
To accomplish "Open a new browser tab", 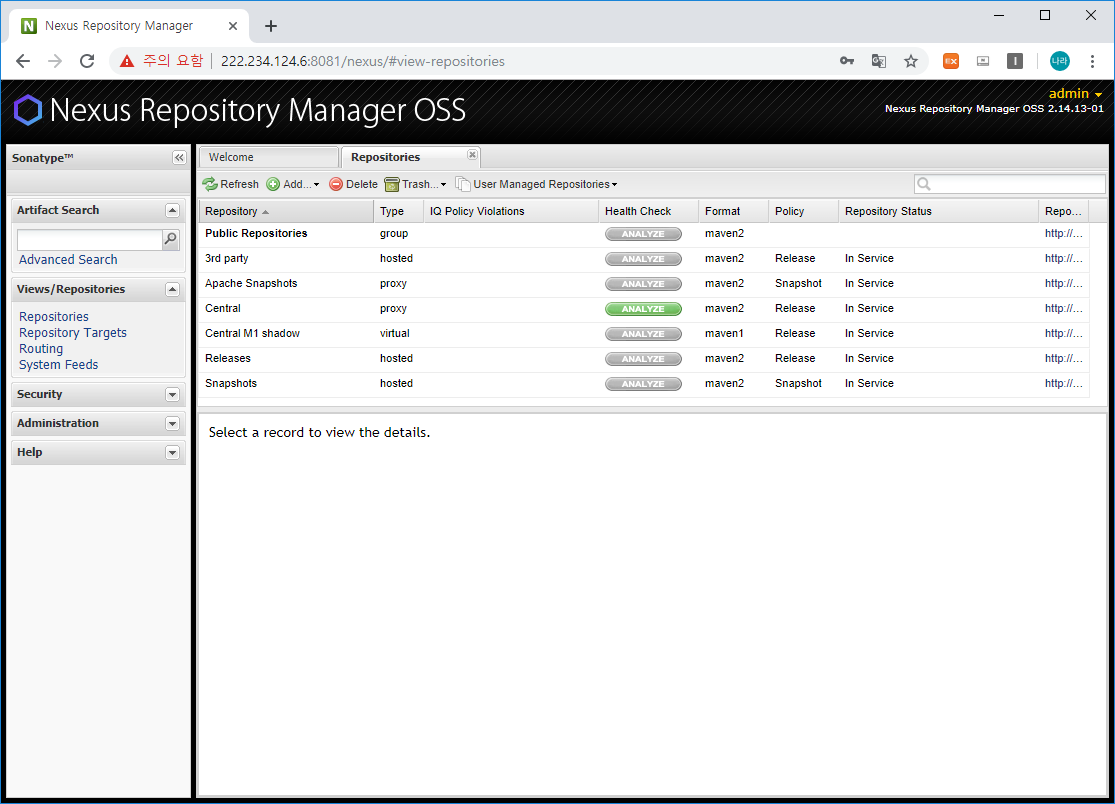I will pos(271,26).
